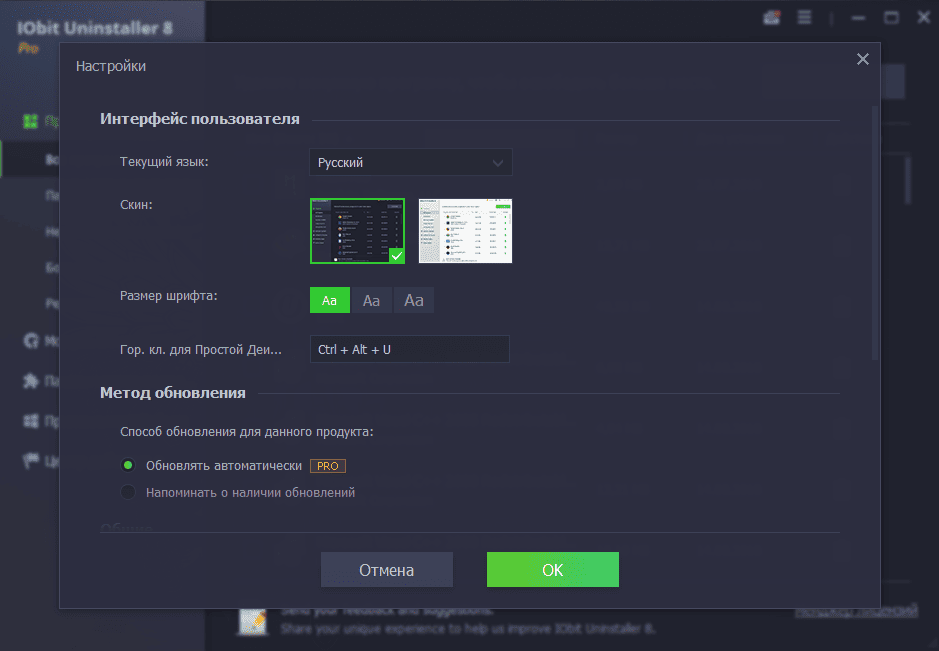Click the Интерфейс пользователя section heading
The height and width of the screenshot is (651, 939).
click(x=199, y=119)
